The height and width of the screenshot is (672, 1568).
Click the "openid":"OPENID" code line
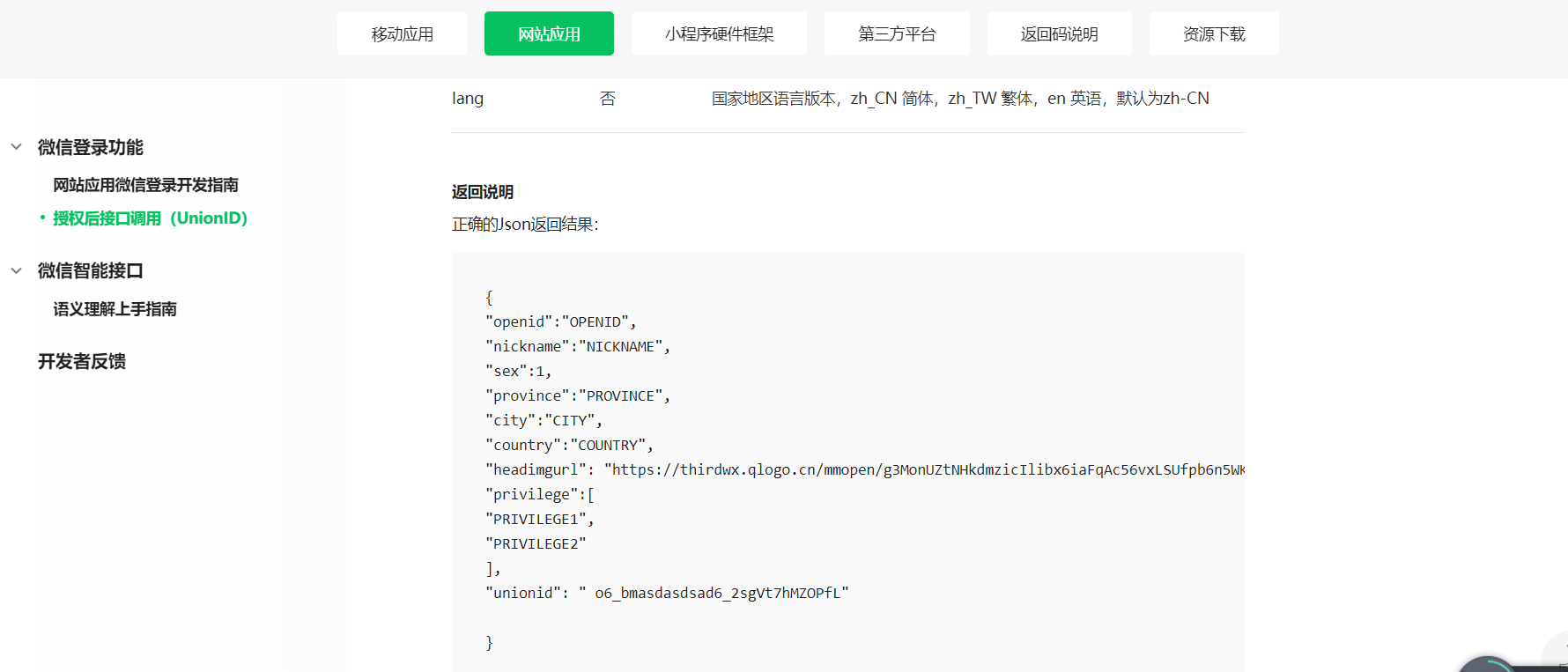click(561, 322)
